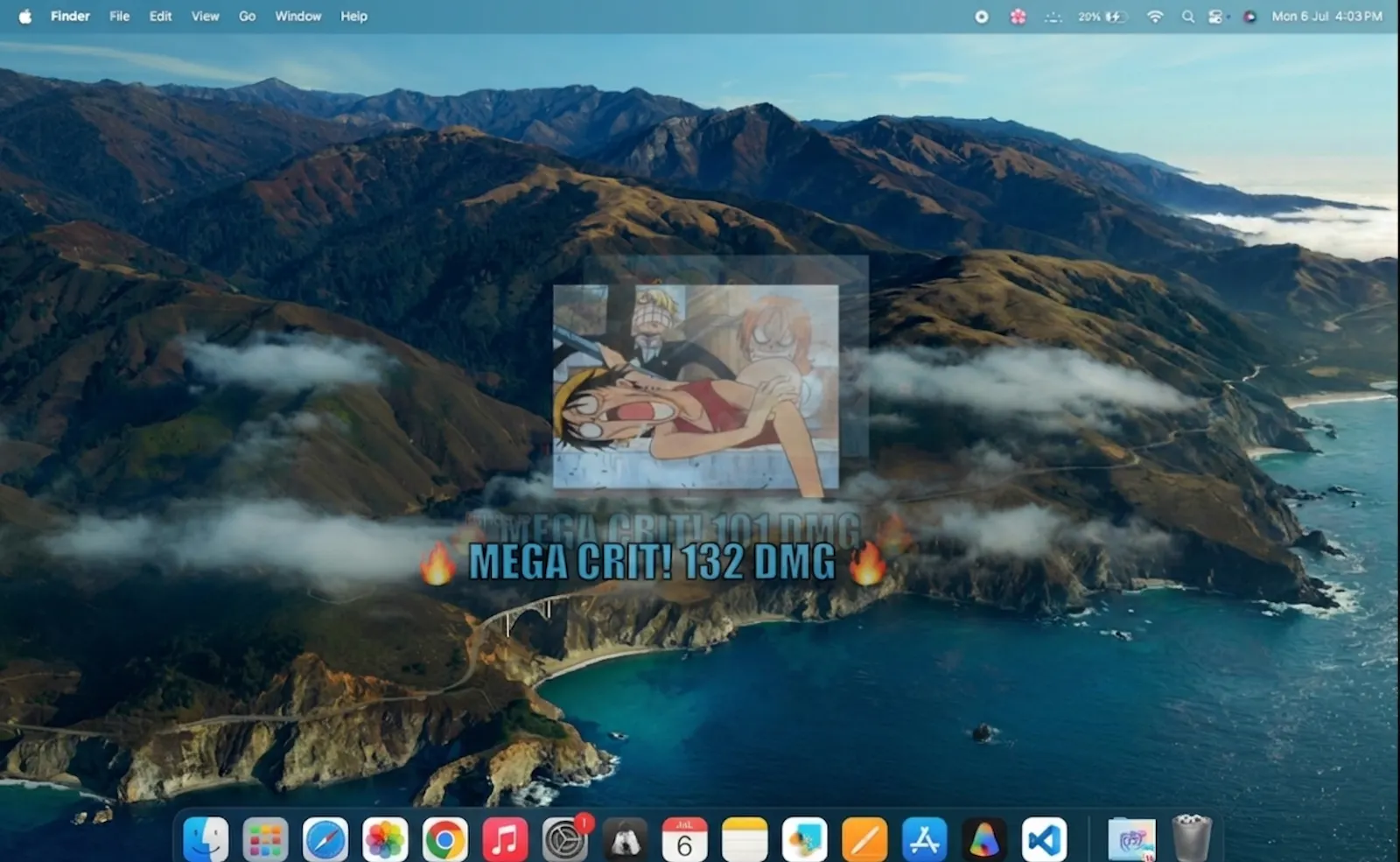Click the dark app icon beside Calendar
1400x862 pixels.
625,839
